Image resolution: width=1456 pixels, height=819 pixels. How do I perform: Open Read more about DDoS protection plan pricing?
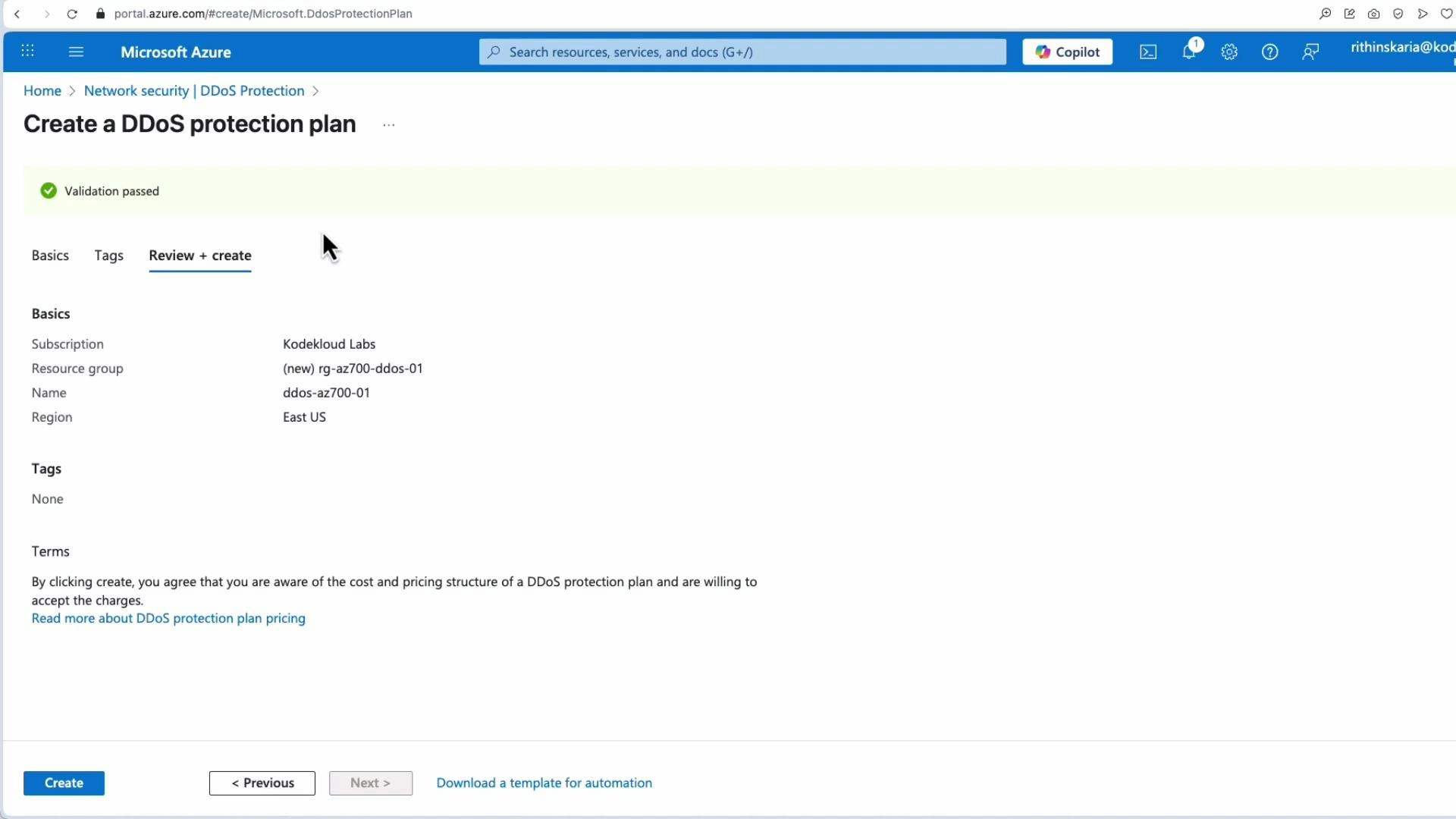168,618
